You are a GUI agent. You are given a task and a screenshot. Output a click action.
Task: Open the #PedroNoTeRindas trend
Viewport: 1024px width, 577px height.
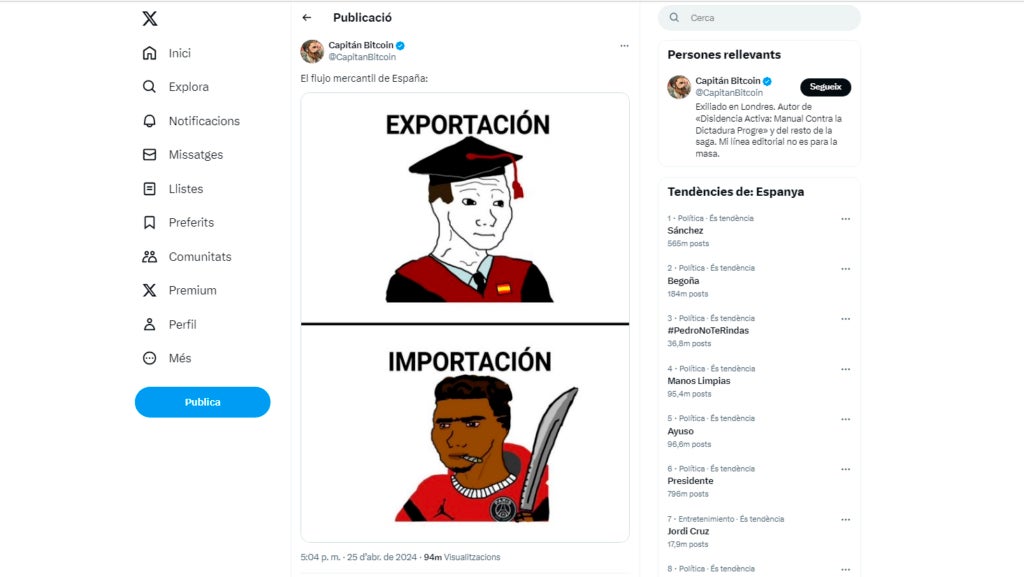coord(708,331)
